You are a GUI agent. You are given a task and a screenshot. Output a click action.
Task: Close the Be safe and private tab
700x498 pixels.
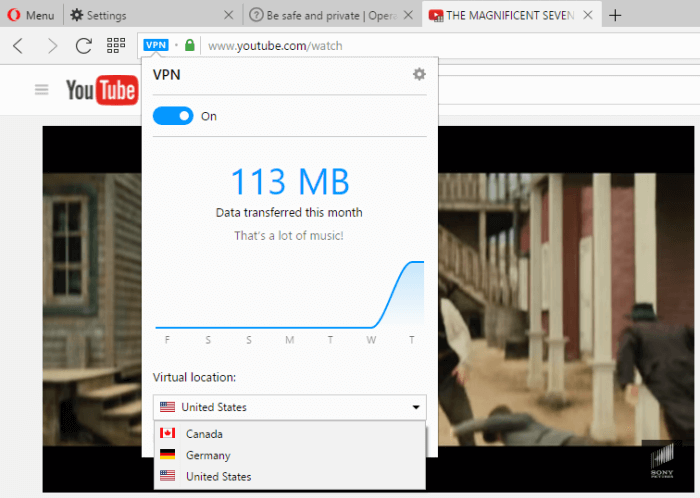(x=408, y=15)
